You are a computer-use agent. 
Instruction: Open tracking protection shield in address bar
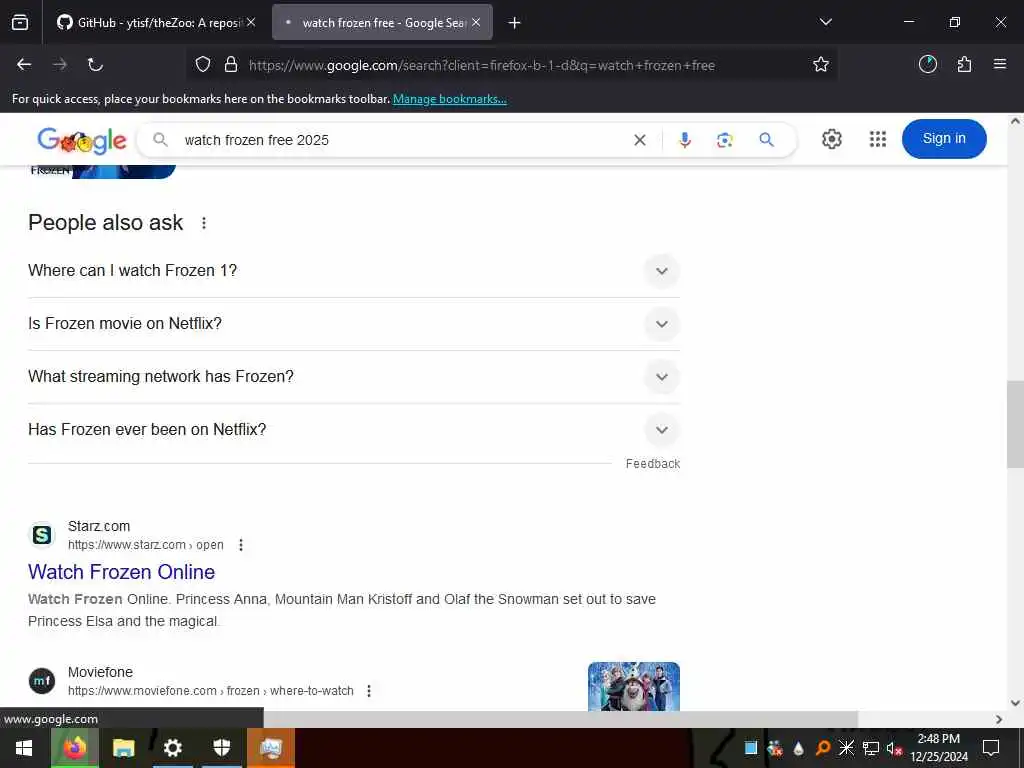click(203, 65)
